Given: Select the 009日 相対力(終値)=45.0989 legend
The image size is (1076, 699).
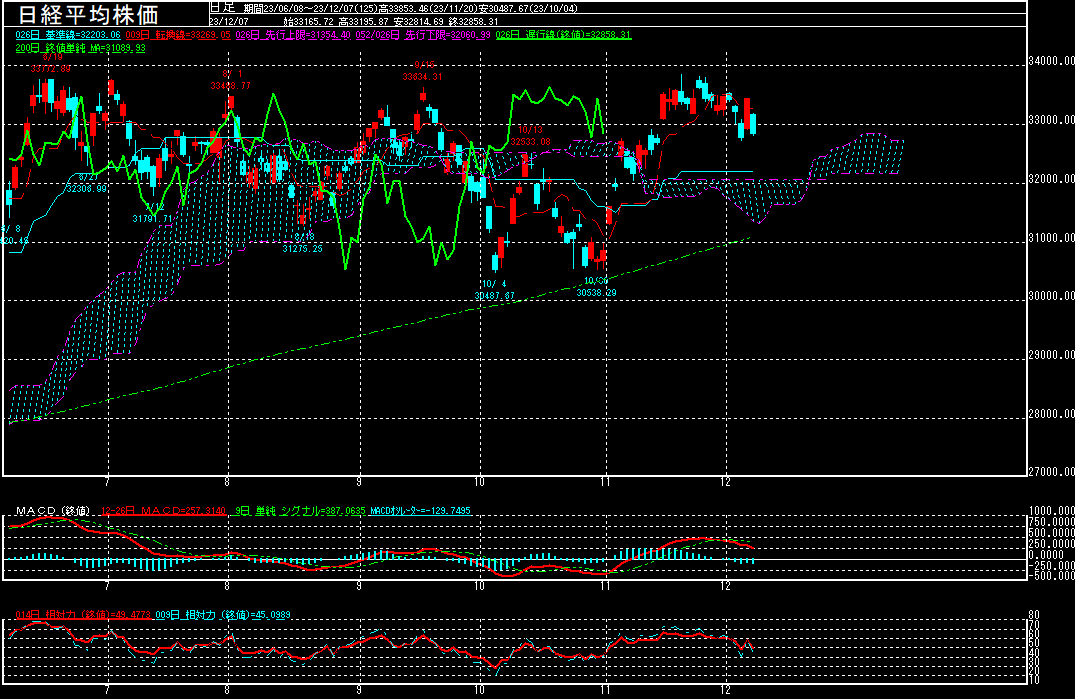Looking at the screenshot, I should 223,615.
